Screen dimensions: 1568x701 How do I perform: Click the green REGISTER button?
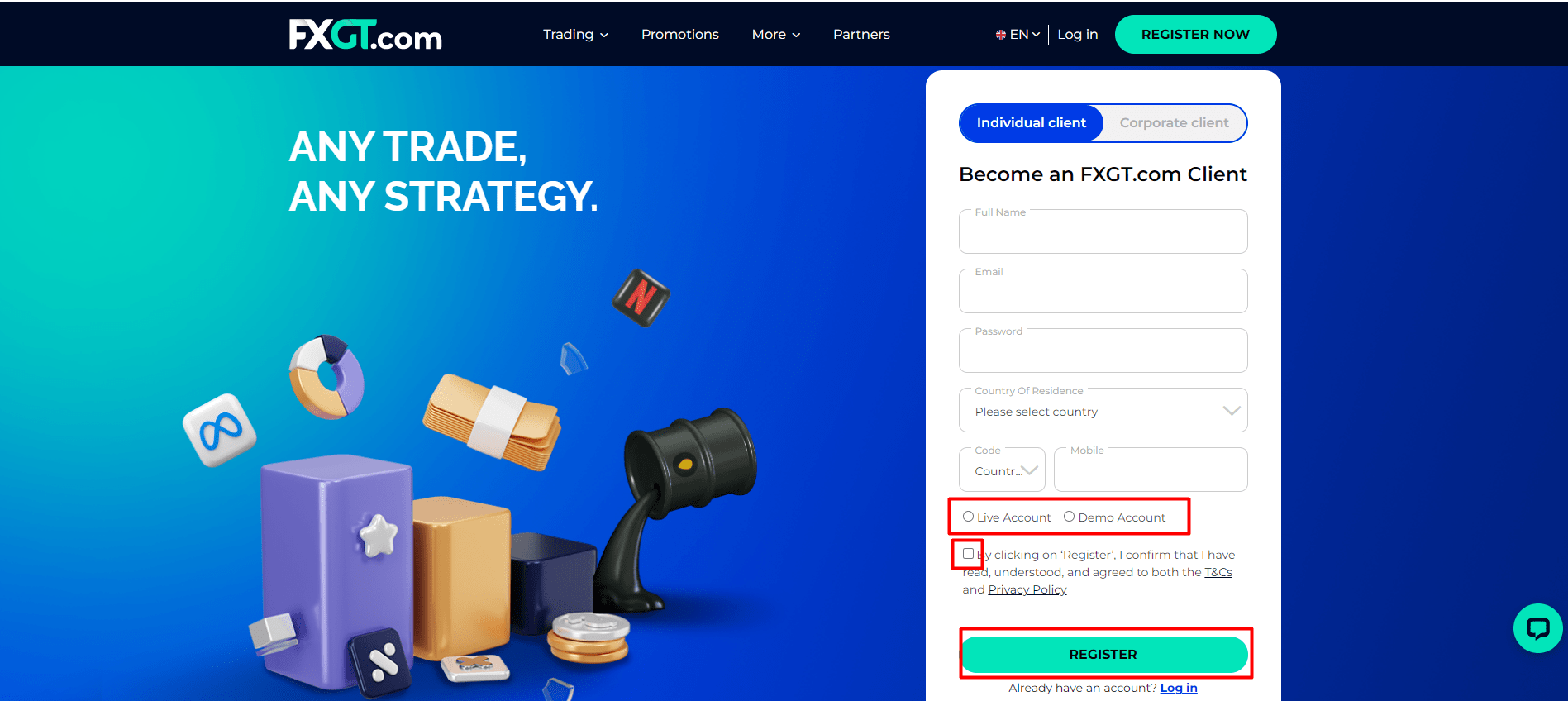point(1103,654)
